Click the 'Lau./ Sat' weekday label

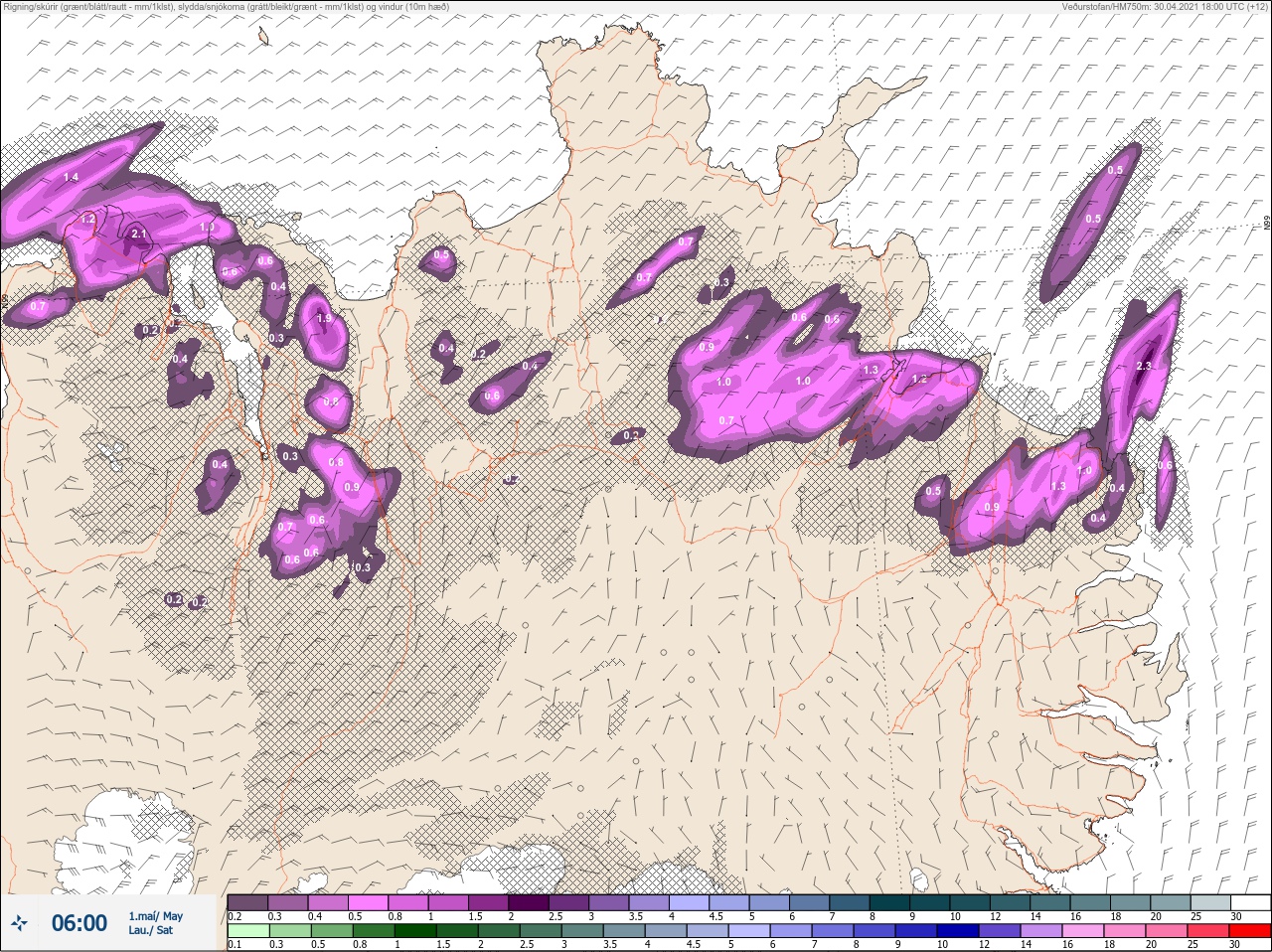click(x=150, y=931)
